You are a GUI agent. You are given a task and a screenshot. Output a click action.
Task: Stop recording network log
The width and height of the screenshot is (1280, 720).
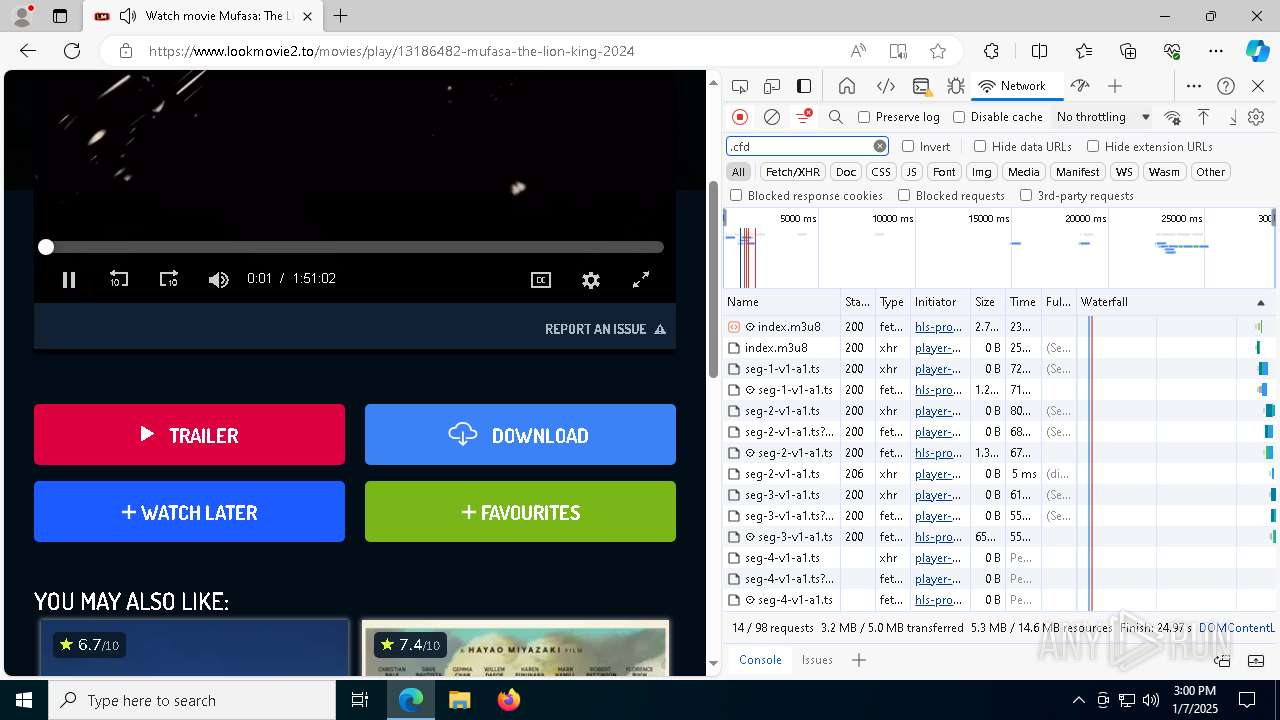click(x=740, y=117)
